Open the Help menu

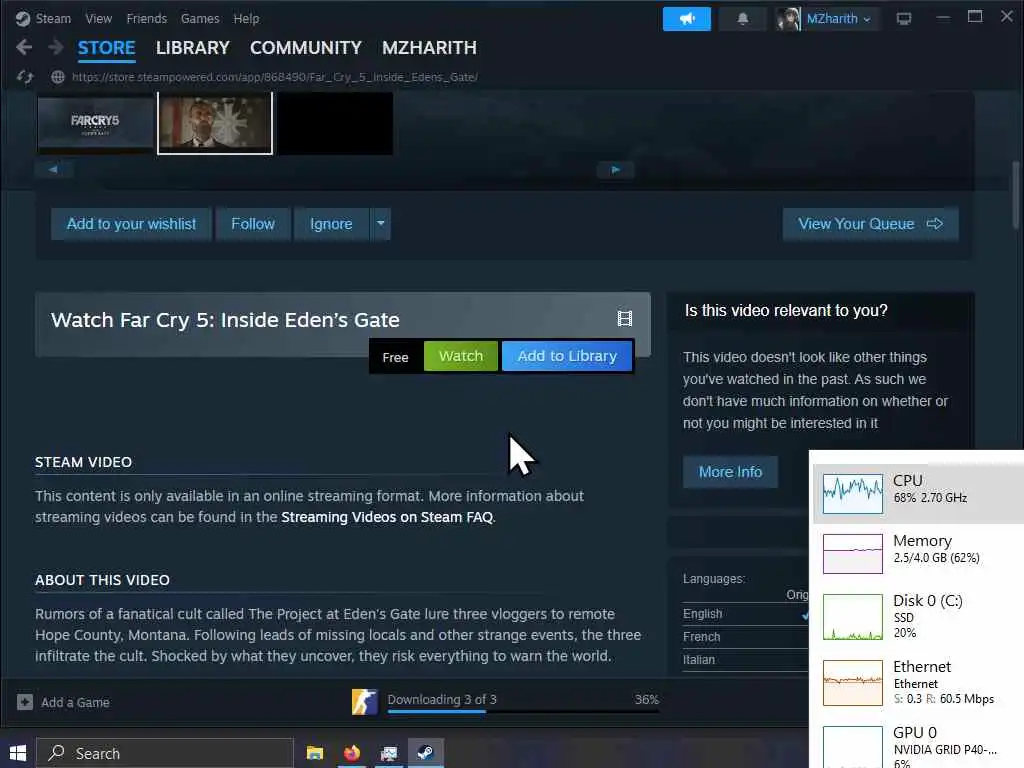point(246,18)
